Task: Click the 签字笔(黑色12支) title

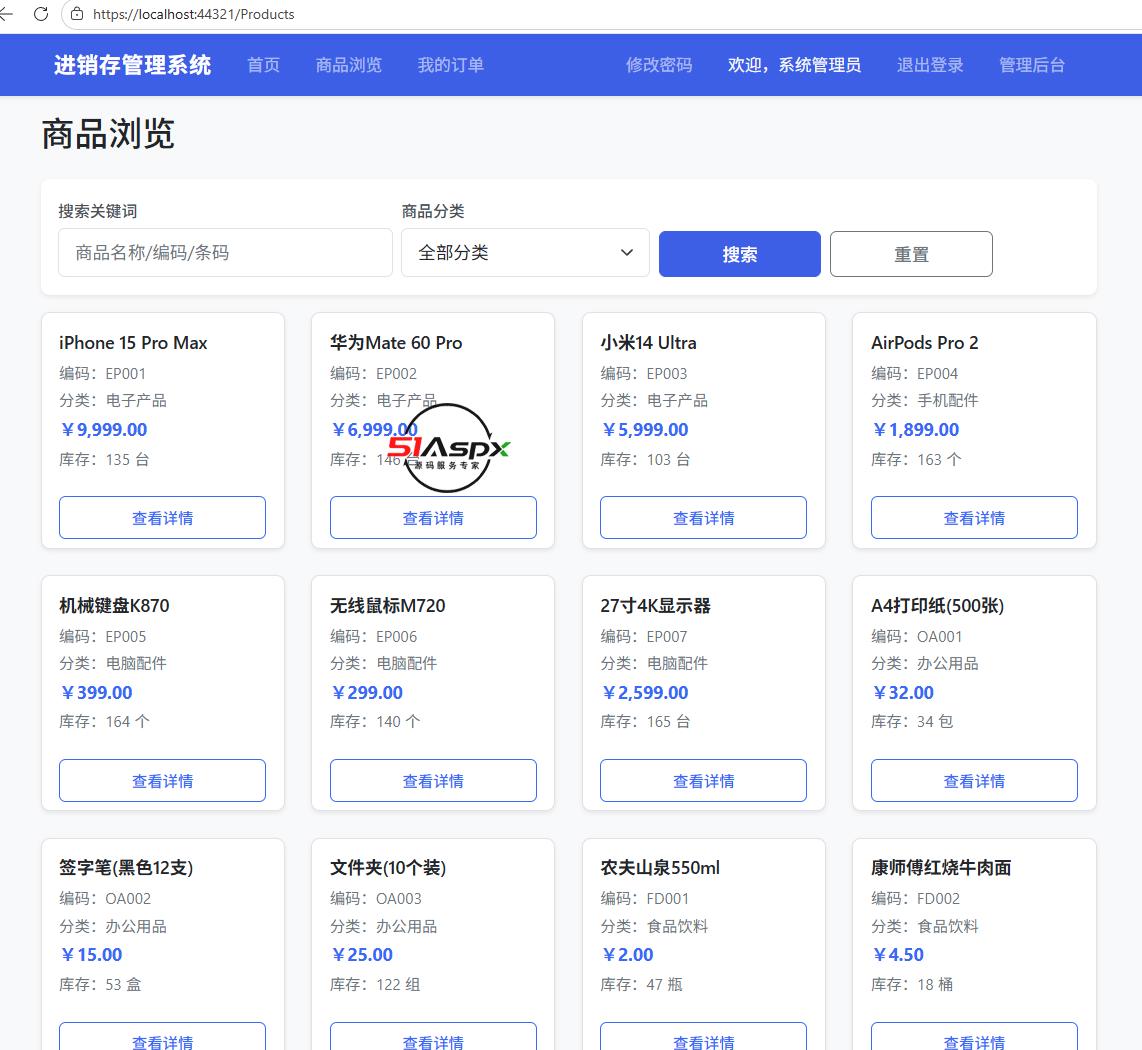Action: (126, 868)
